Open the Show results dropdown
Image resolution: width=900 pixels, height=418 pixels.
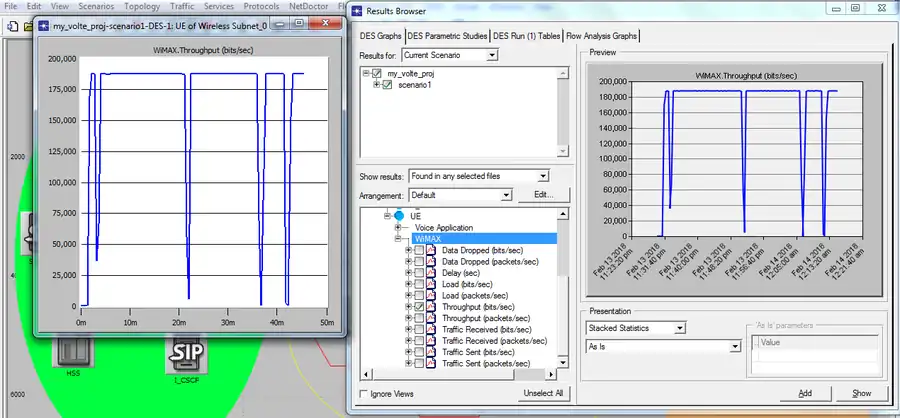(x=544, y=176)
